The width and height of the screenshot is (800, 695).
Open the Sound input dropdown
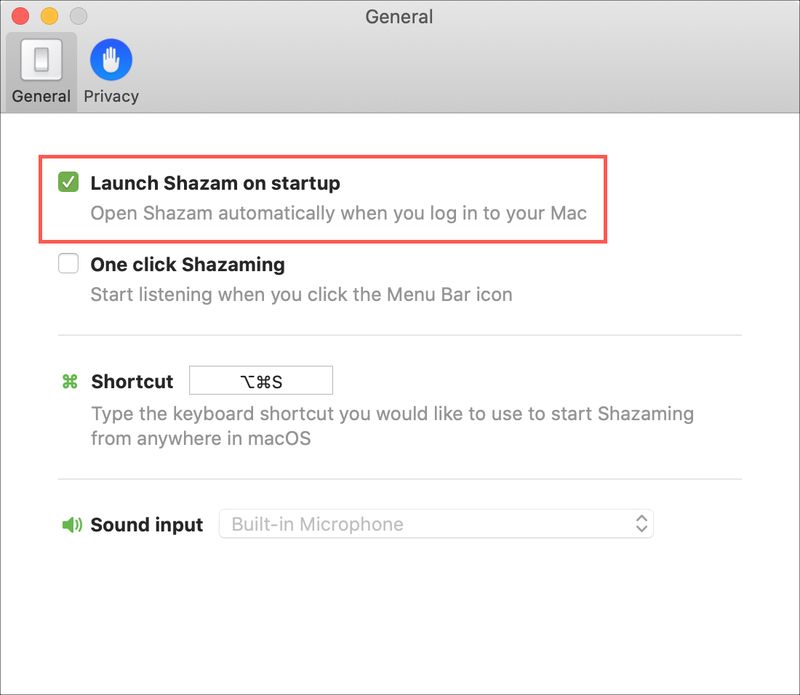point(436,524)
